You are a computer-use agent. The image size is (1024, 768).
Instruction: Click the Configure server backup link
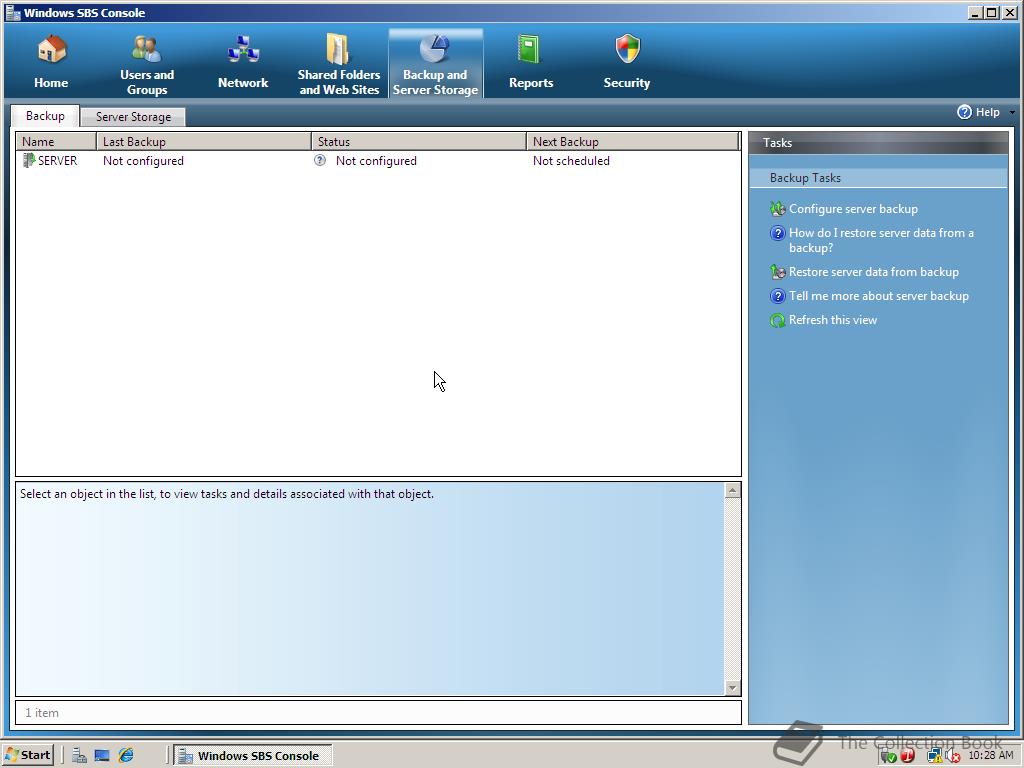pos(853,209)
